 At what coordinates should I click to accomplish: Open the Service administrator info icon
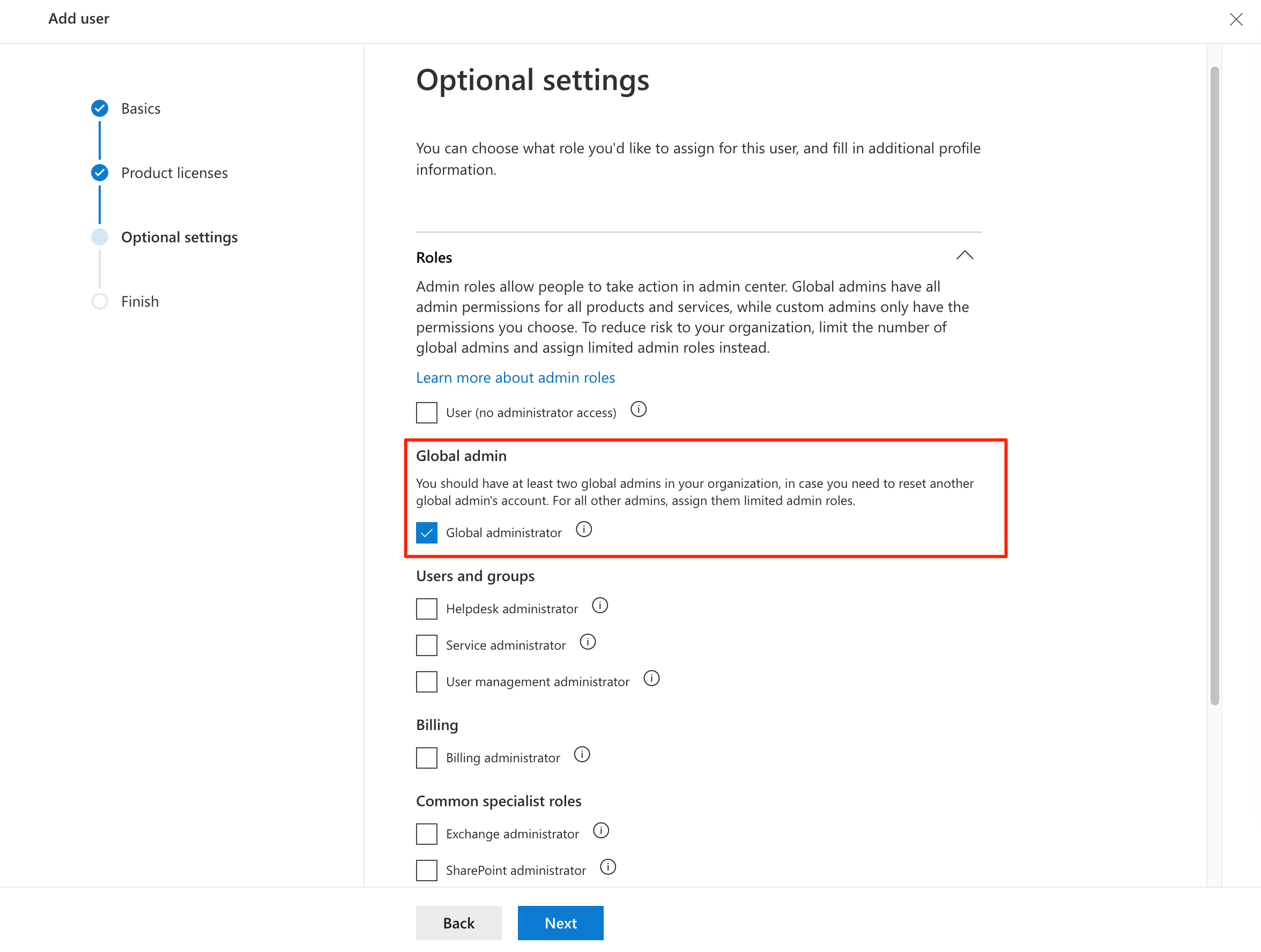(x=588, y=642)
